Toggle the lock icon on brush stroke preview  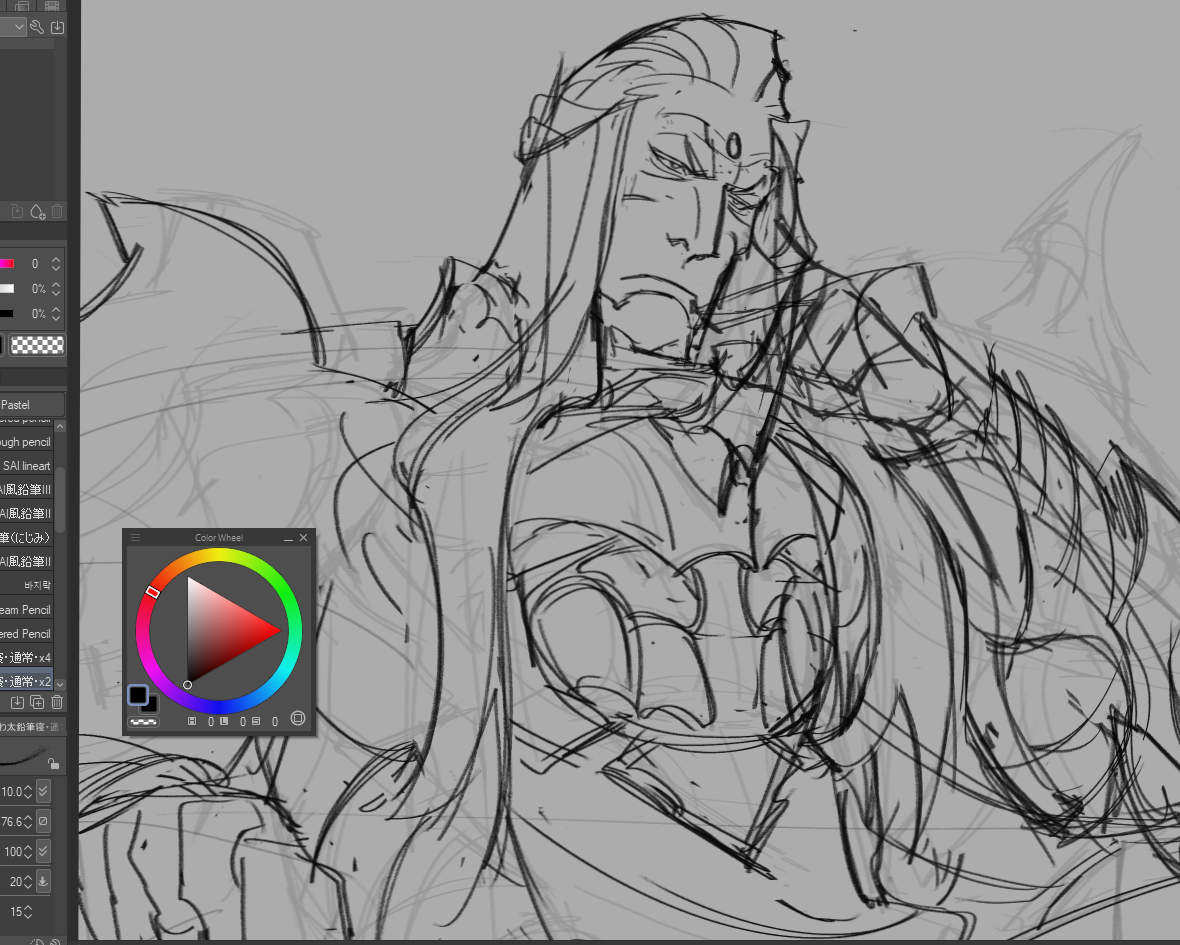point(53,764)
